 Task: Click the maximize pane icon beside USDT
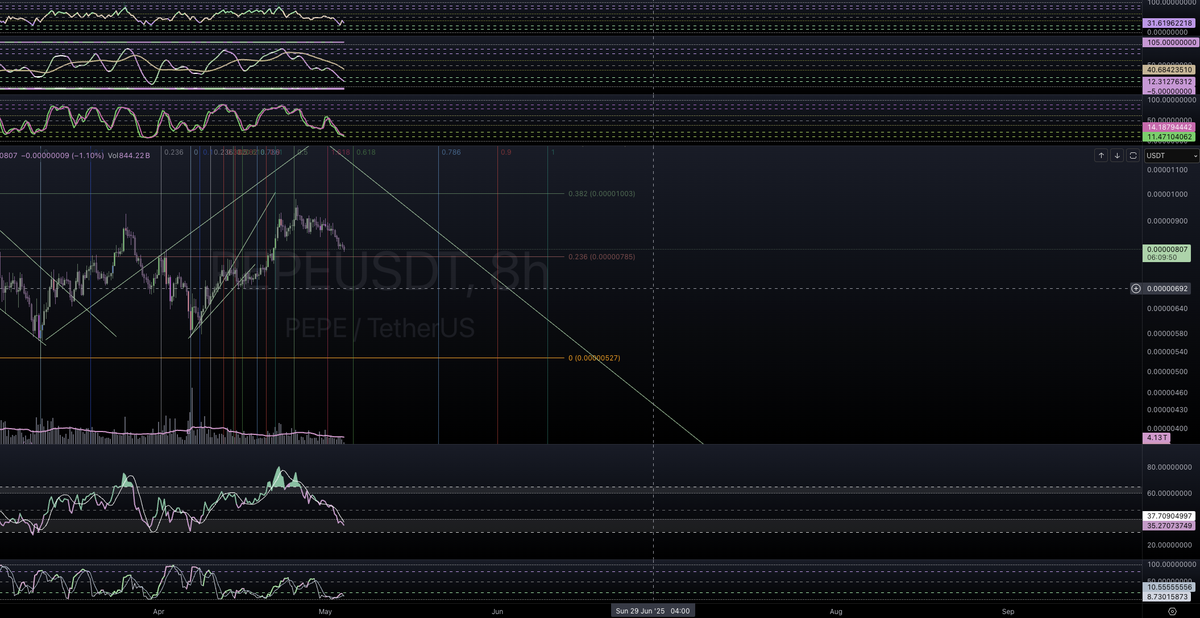[x=1133, y=155]
